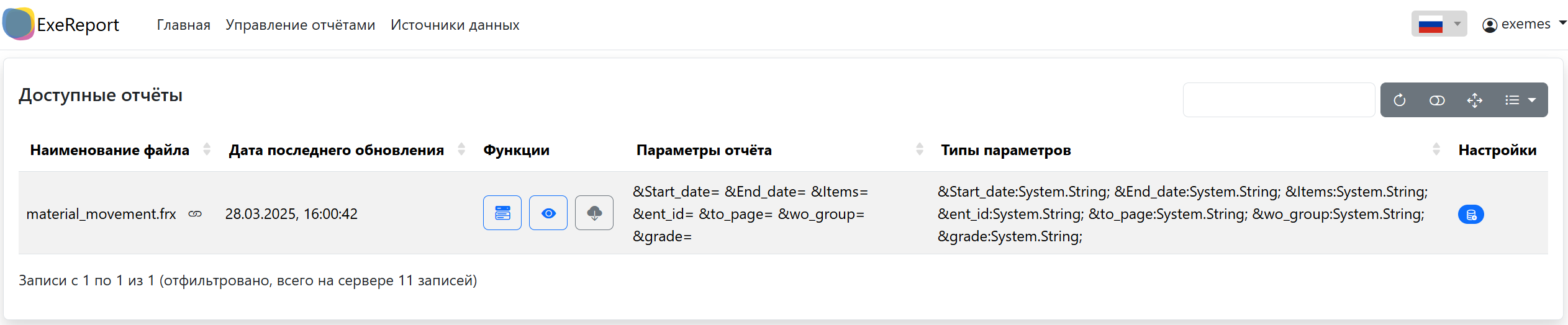This screenshot has width=1568, height=325.
Task: Open report parameters form for material_movement.frx
Action: coord(502,213)
